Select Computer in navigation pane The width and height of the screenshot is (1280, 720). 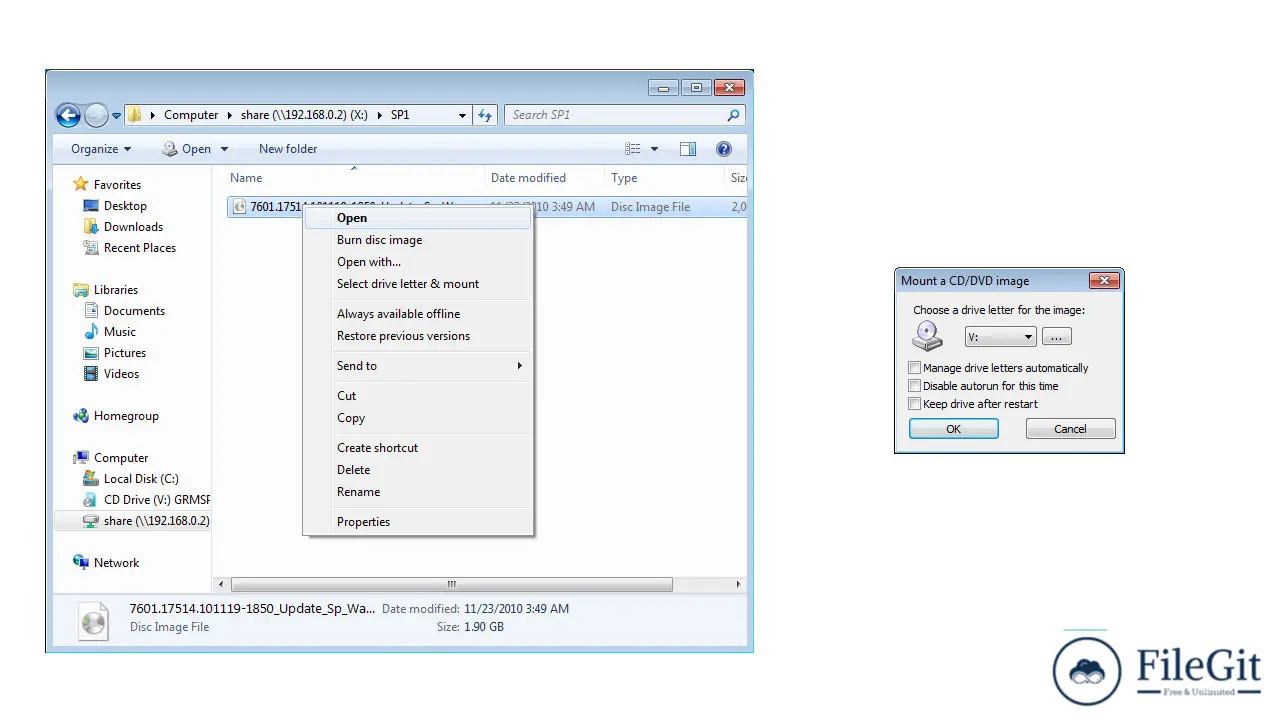click(121, 458)
